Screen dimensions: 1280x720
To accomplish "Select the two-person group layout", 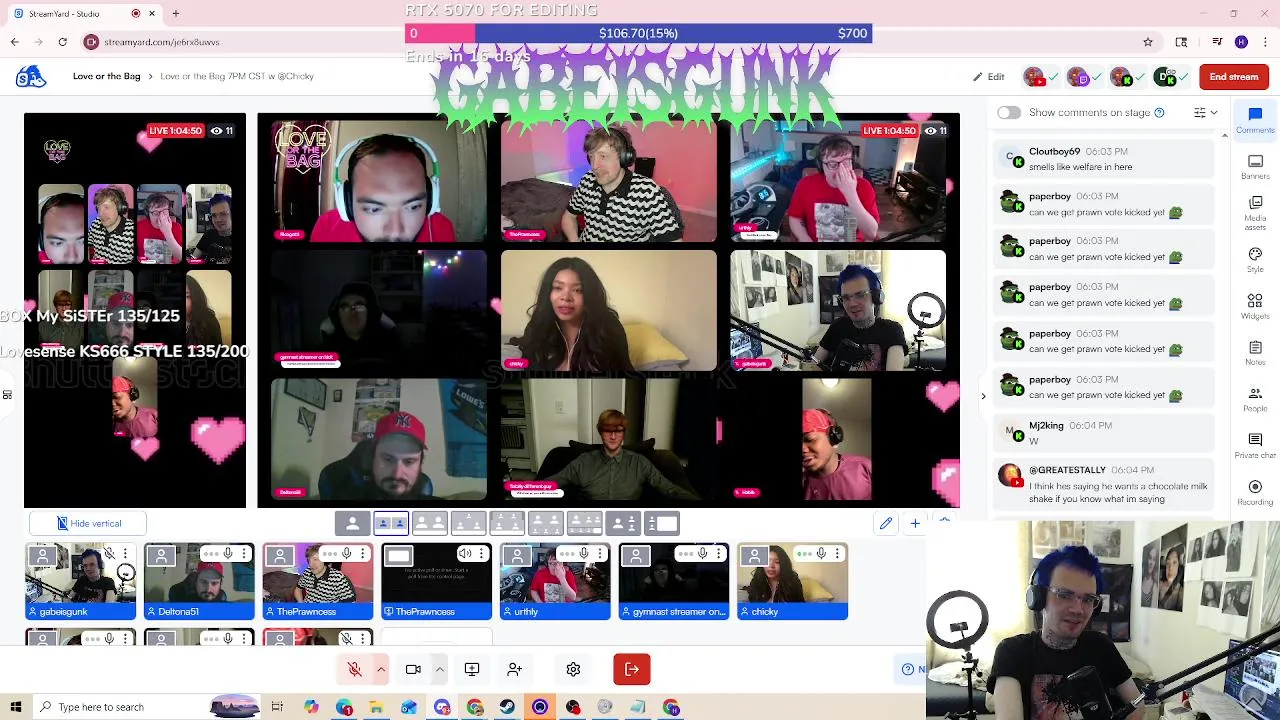I will (x=430, y=523).
